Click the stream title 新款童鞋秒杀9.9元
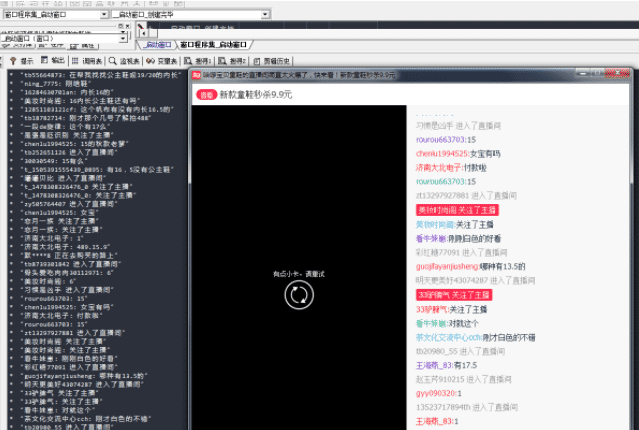Viewport: 639px width, 430px height. click(256, 94)
